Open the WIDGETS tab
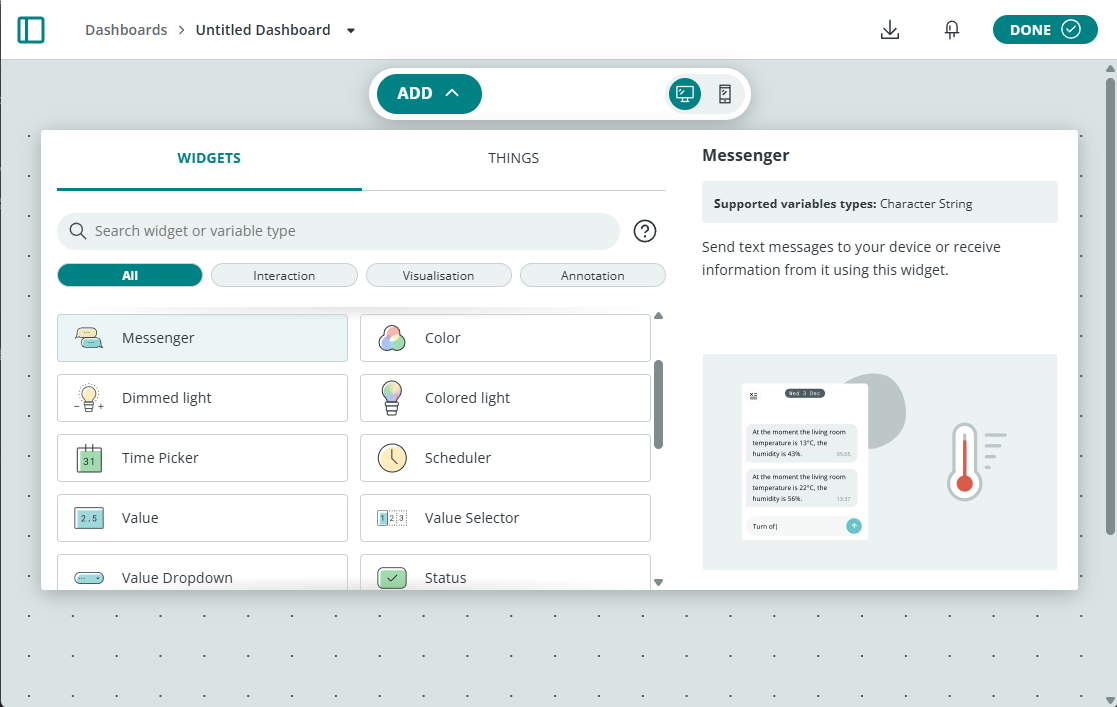The width and height of the screenshot is (1117, 707). tap(209, 158)
